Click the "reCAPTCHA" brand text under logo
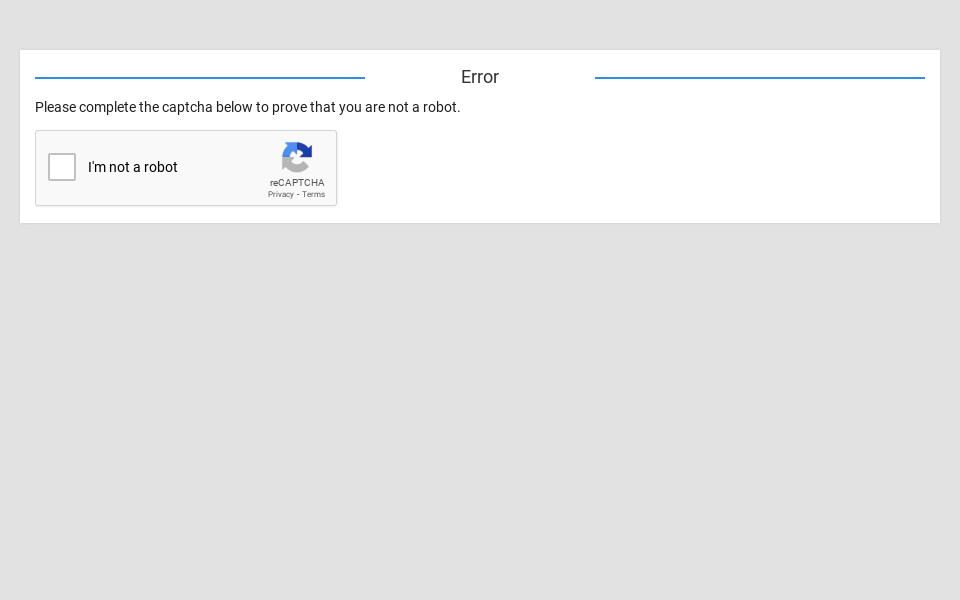 point(297,183)
